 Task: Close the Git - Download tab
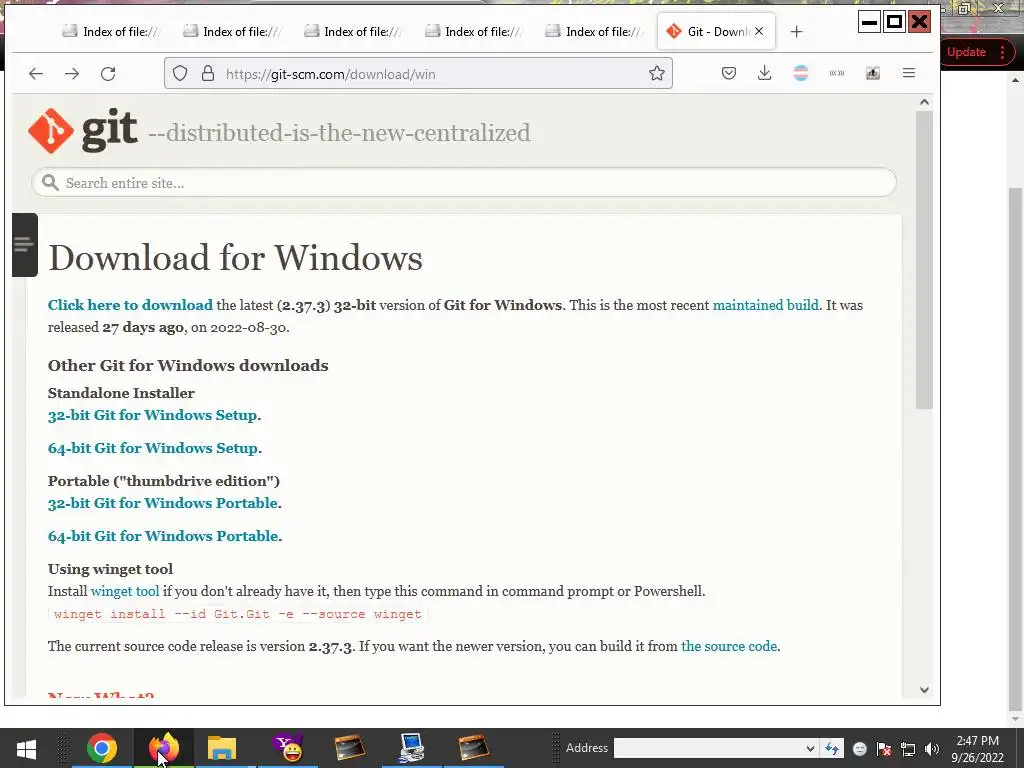coord(759,31)
